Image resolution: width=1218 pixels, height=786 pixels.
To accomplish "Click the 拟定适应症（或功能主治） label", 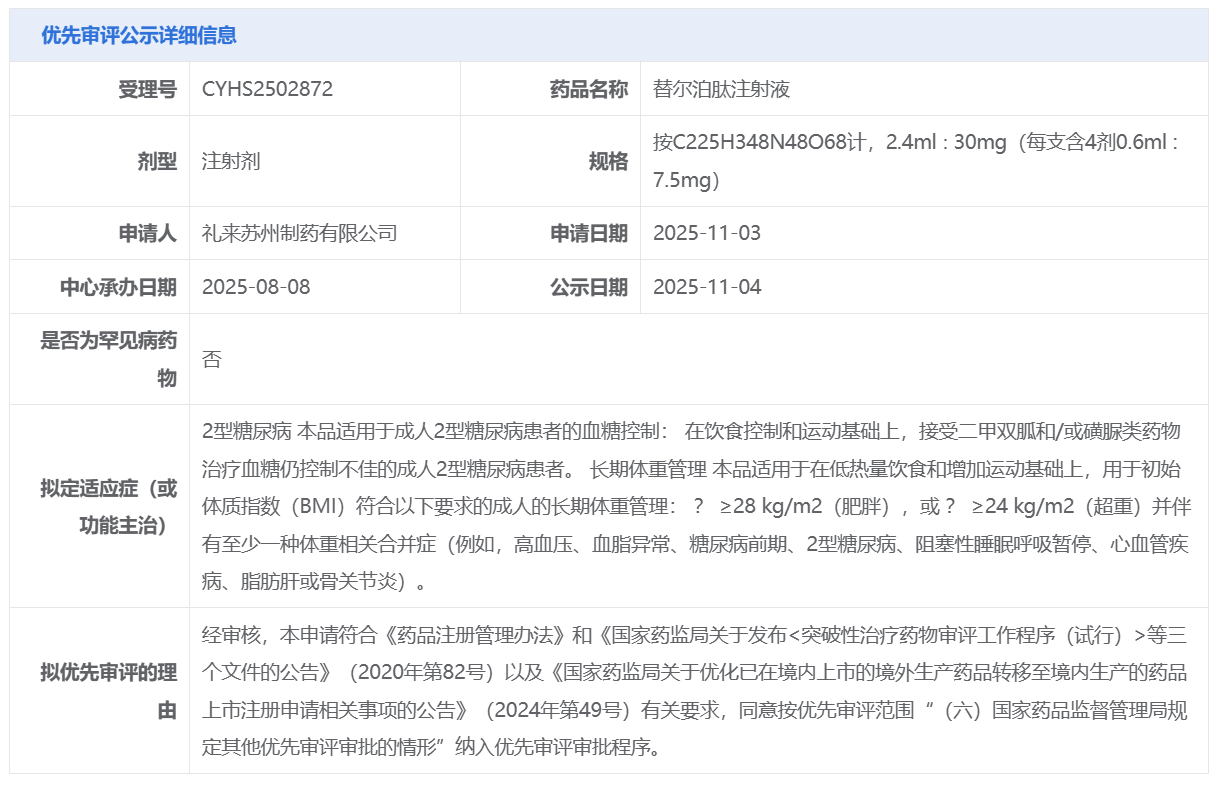I will 109,506.
